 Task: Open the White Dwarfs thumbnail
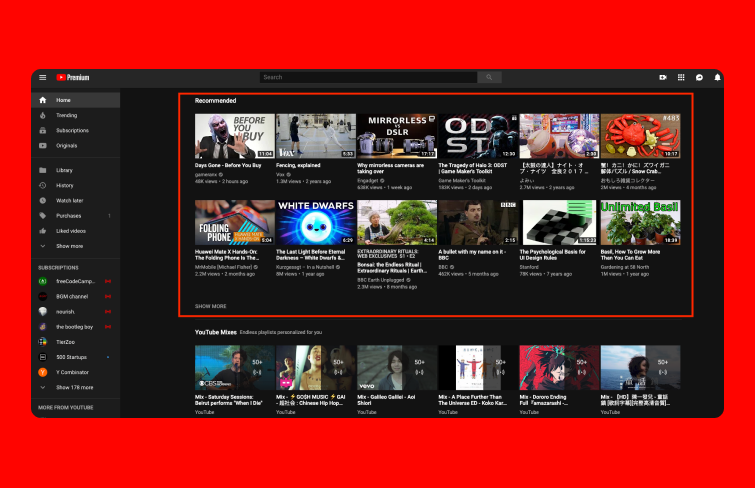316,223
